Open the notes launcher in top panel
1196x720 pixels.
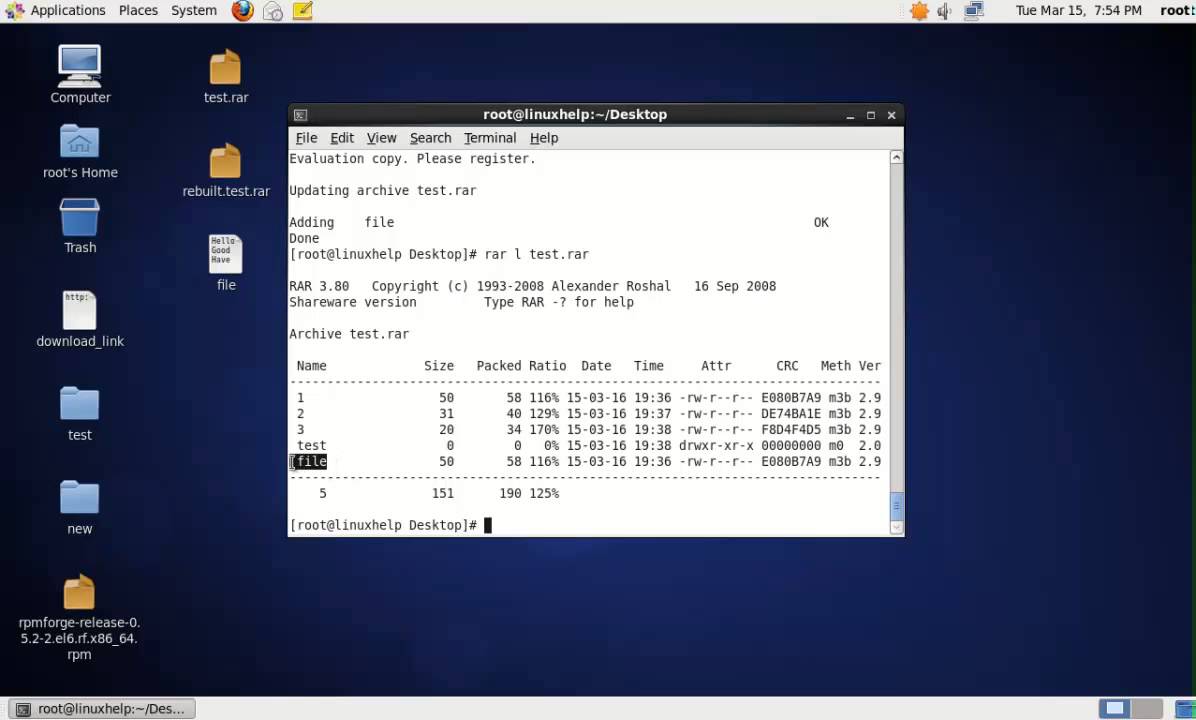point(303,11)
